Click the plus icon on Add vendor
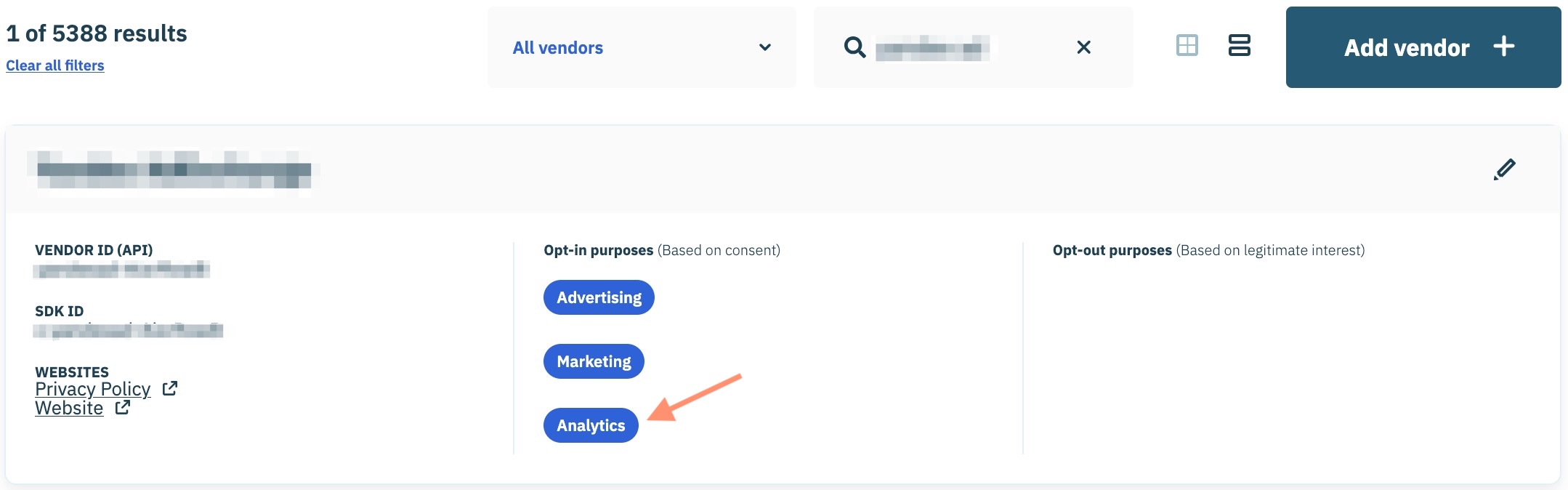Viewport: 1568px width, 490px height. 1503,47
